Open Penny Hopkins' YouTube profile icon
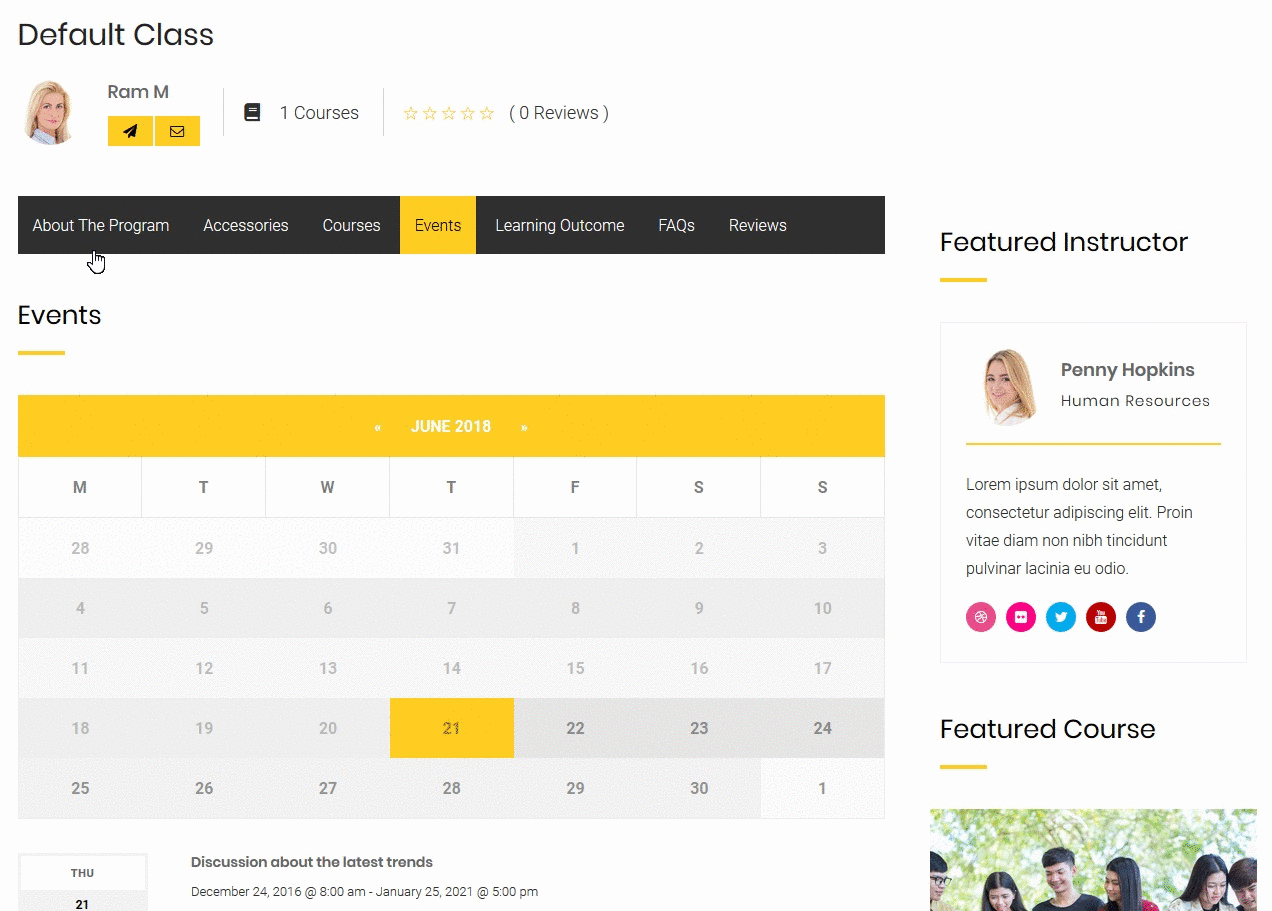This screenshot has width=1272, height=911. pos(1101,617)
